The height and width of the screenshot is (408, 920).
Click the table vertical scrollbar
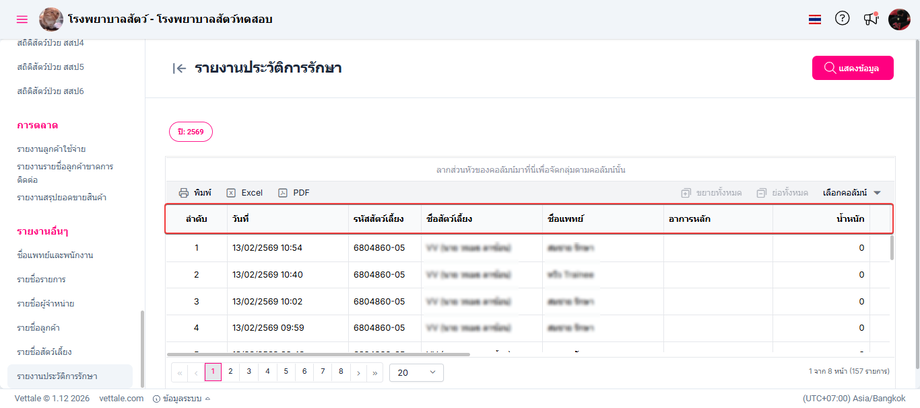pyautogui.click(x=892, y=248)
